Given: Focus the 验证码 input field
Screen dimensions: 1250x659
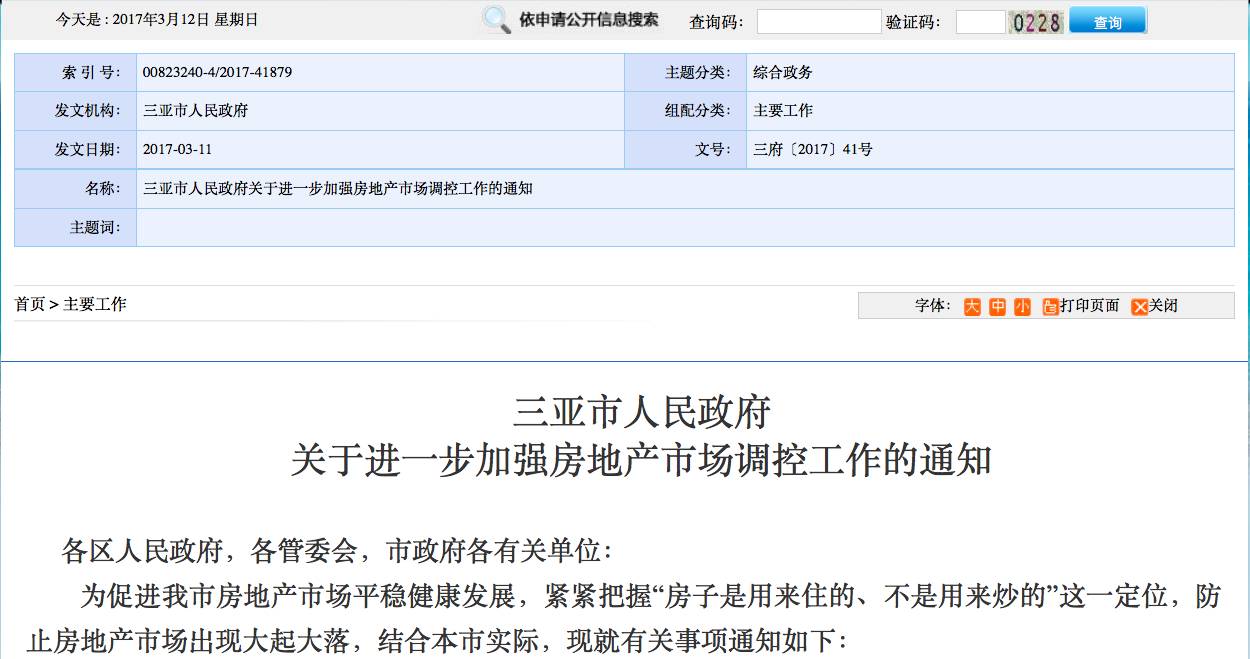Looking at the screenshot, I should [979, 22].
